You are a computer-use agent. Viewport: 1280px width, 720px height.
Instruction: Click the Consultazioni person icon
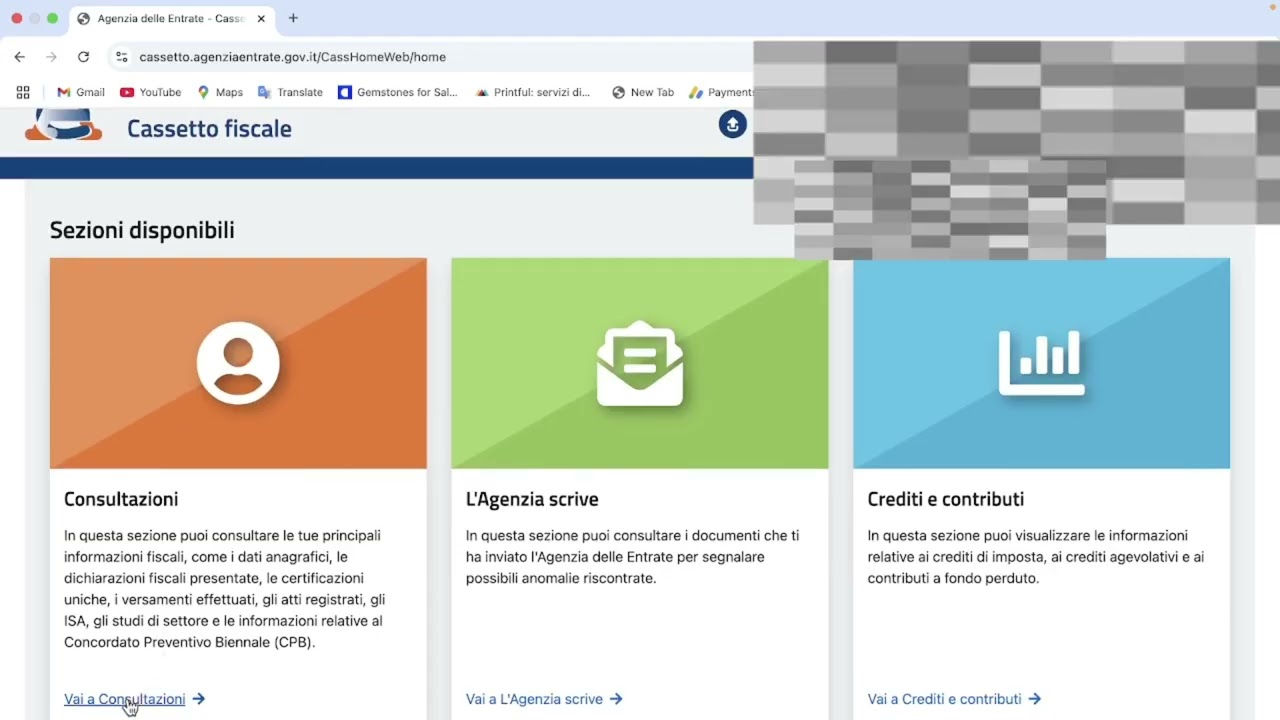coord(238,362)
